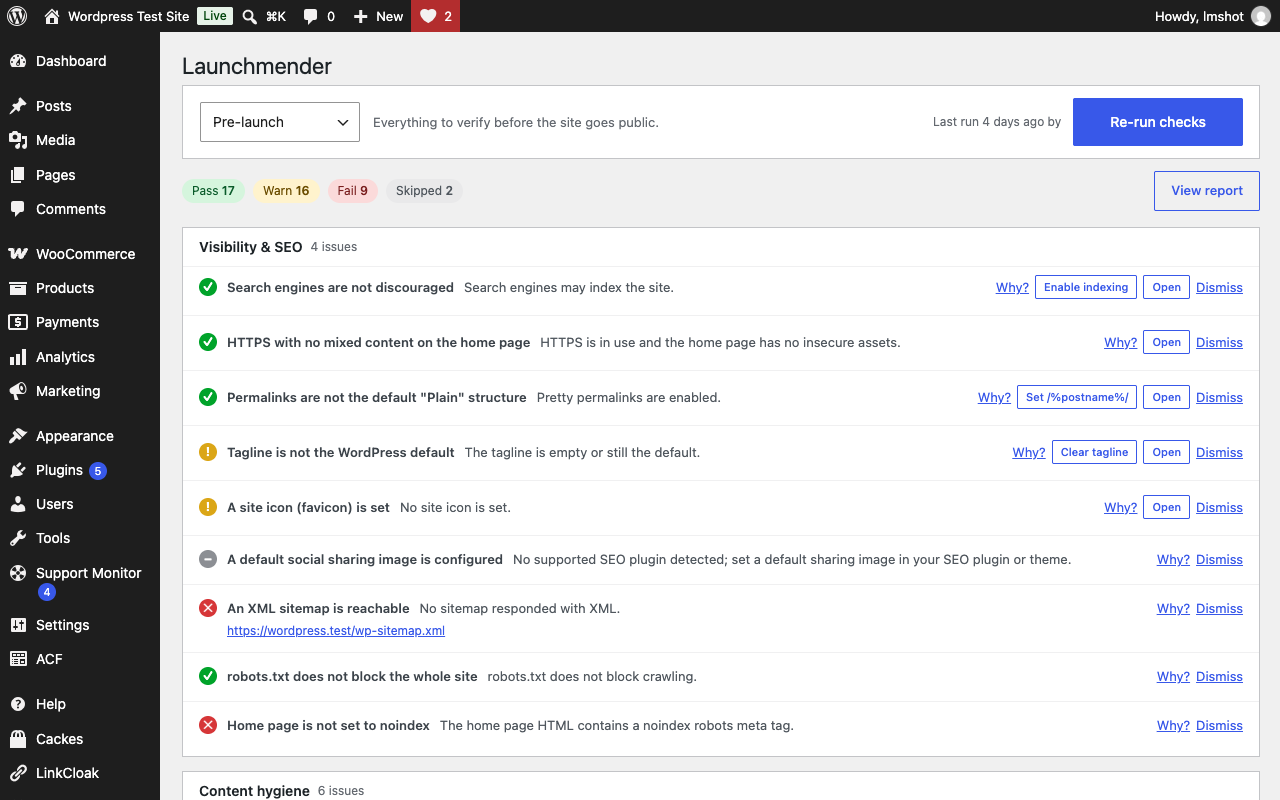Click Open button for favicon check
Screen dimensions: 1280x800
point(1166,507)
